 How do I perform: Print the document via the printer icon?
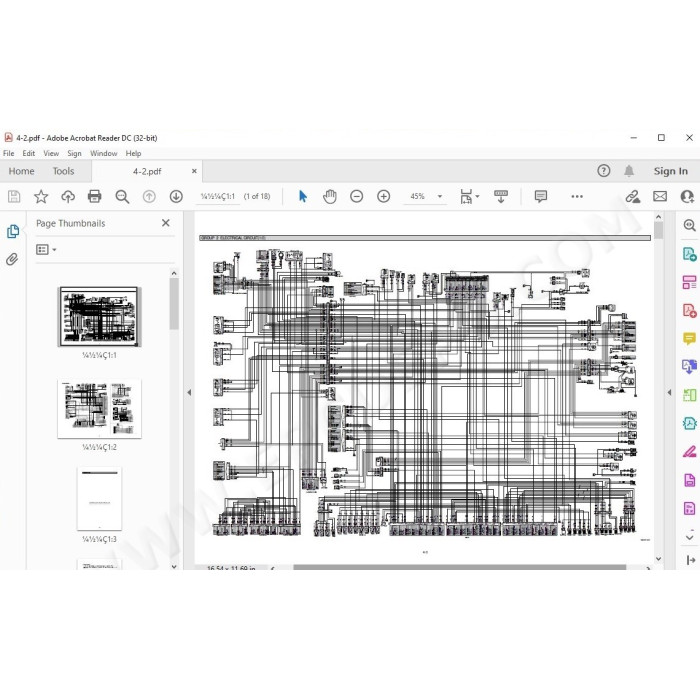(x=95, y=196)
